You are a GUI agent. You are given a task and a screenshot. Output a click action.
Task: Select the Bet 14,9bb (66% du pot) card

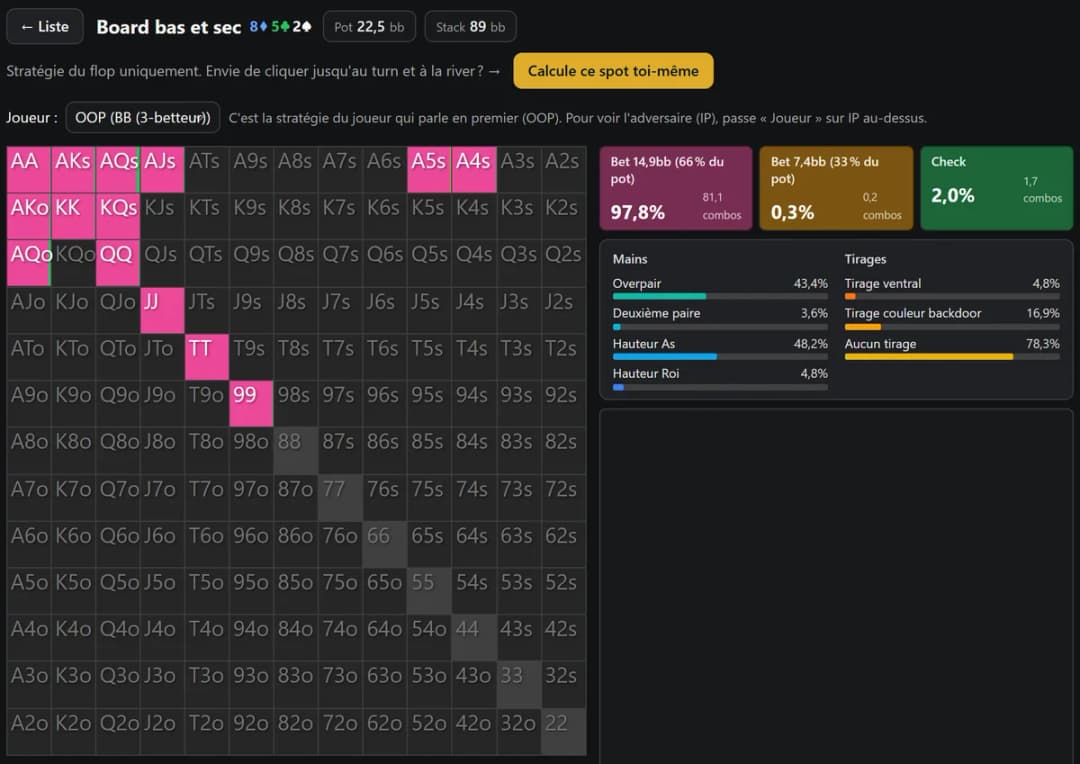point(676,188)
